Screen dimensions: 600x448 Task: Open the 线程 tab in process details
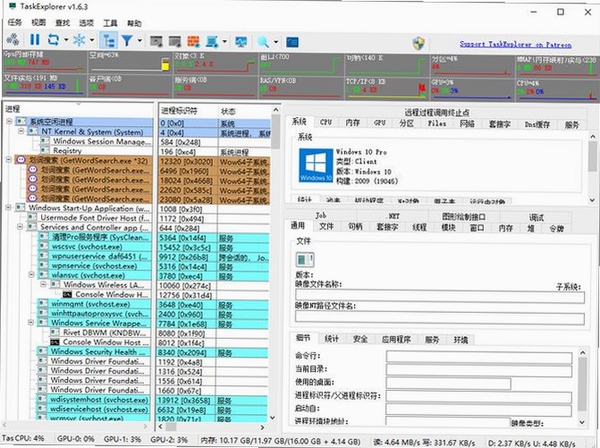[x=419, y=227]
